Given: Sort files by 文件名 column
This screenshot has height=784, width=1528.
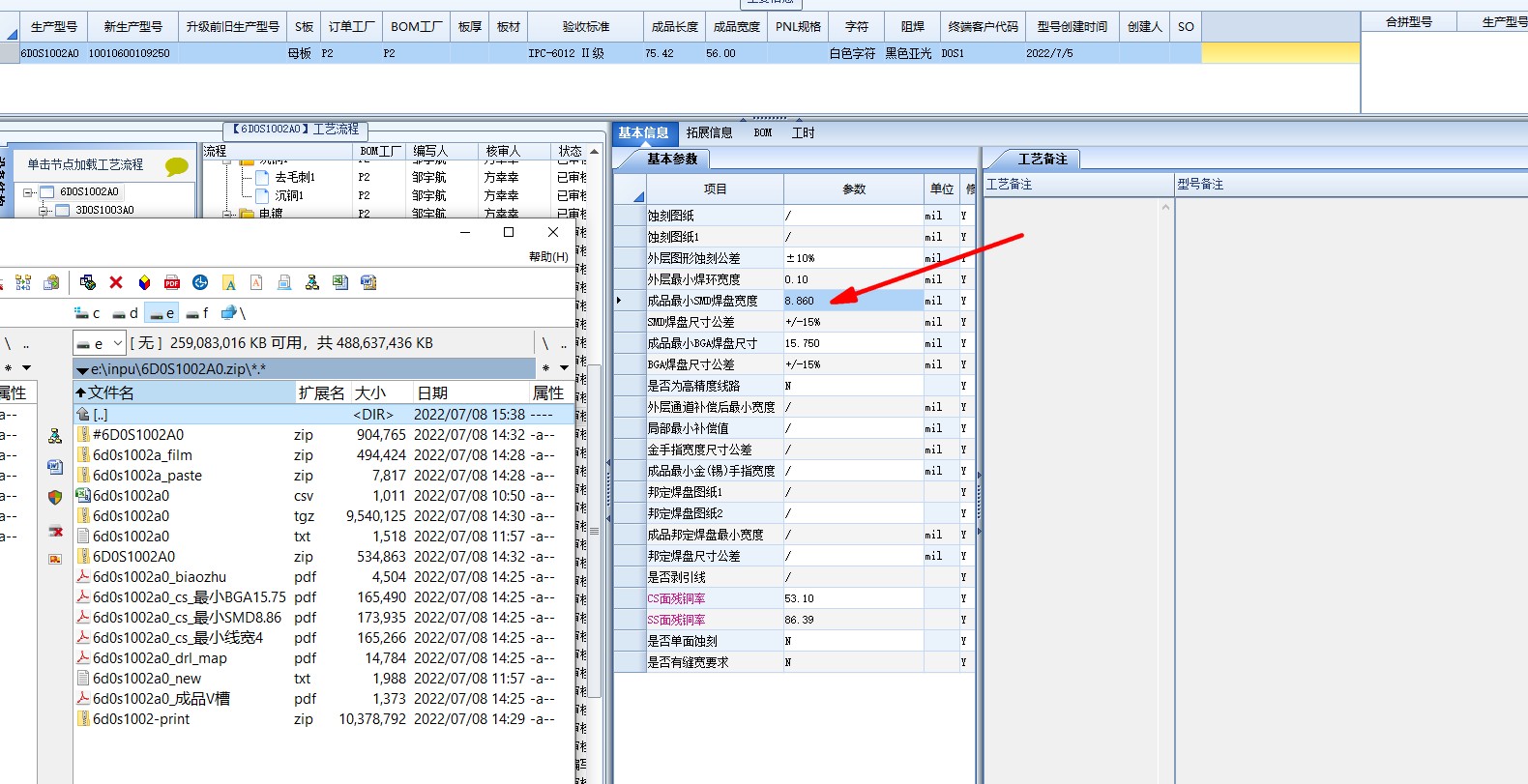Looking at the screenshot, I should tap(185, 392).
